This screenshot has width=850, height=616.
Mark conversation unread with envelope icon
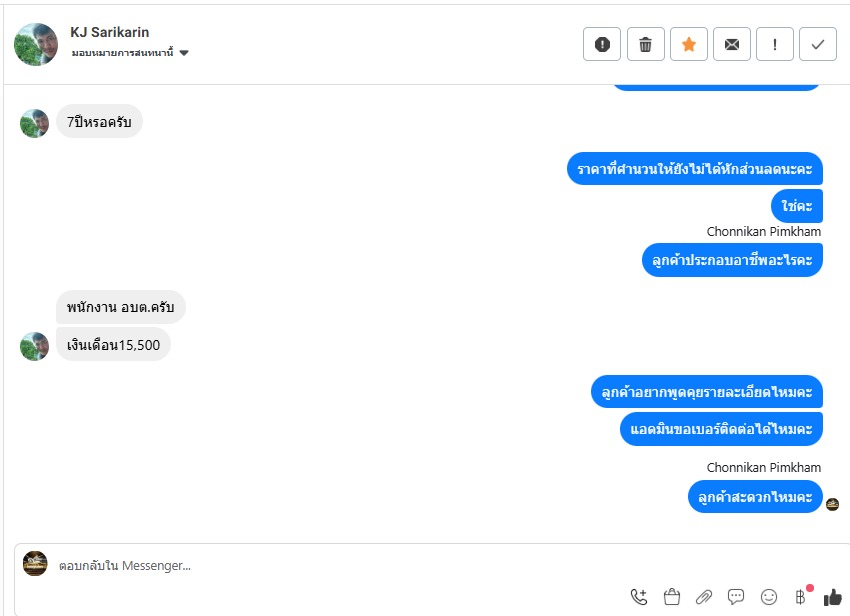pyautogui.click(x=731, y=44)
